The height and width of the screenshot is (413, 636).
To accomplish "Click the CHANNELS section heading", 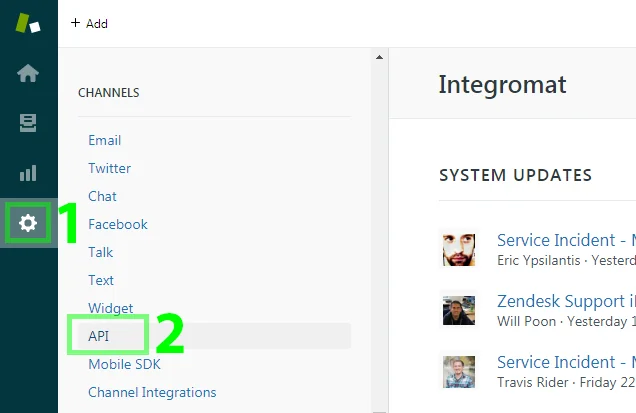I will tap(109, 93).
